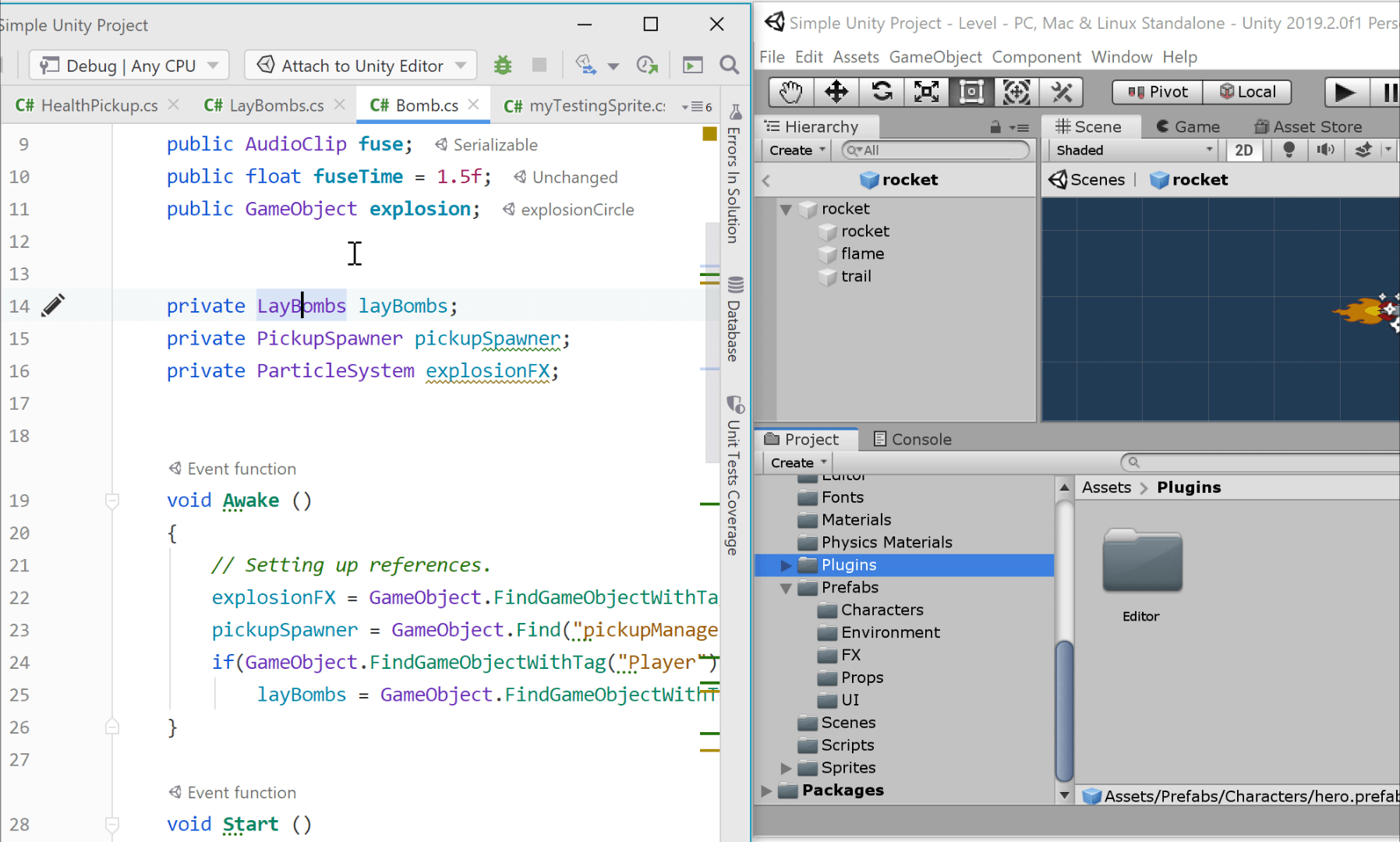Screen dimensions: 1400x842
Task: Open search via the magnifier icon in Rider
Action: coord(730,65)
